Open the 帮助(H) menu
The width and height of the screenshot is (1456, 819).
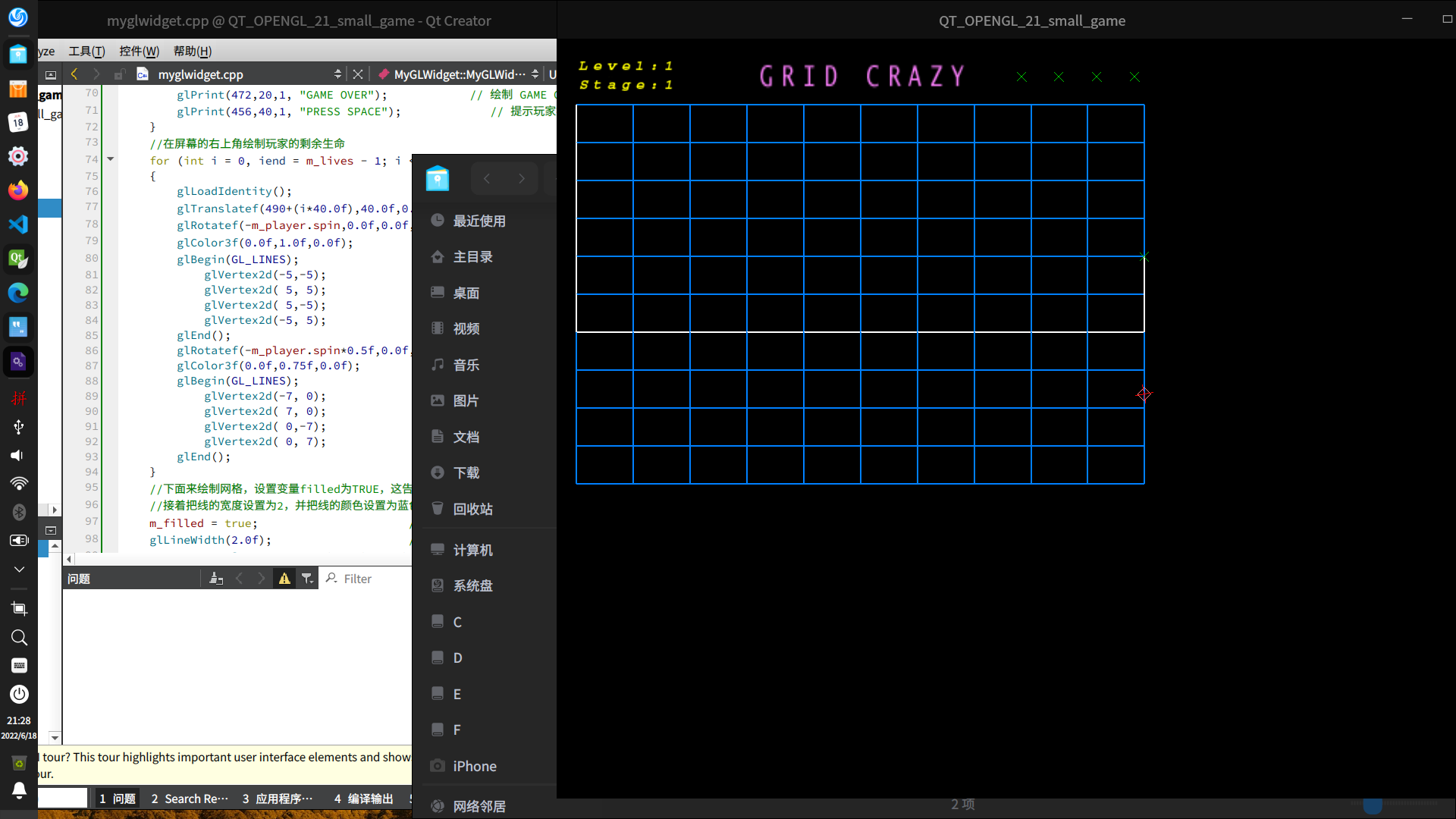[x=193, y=51]
